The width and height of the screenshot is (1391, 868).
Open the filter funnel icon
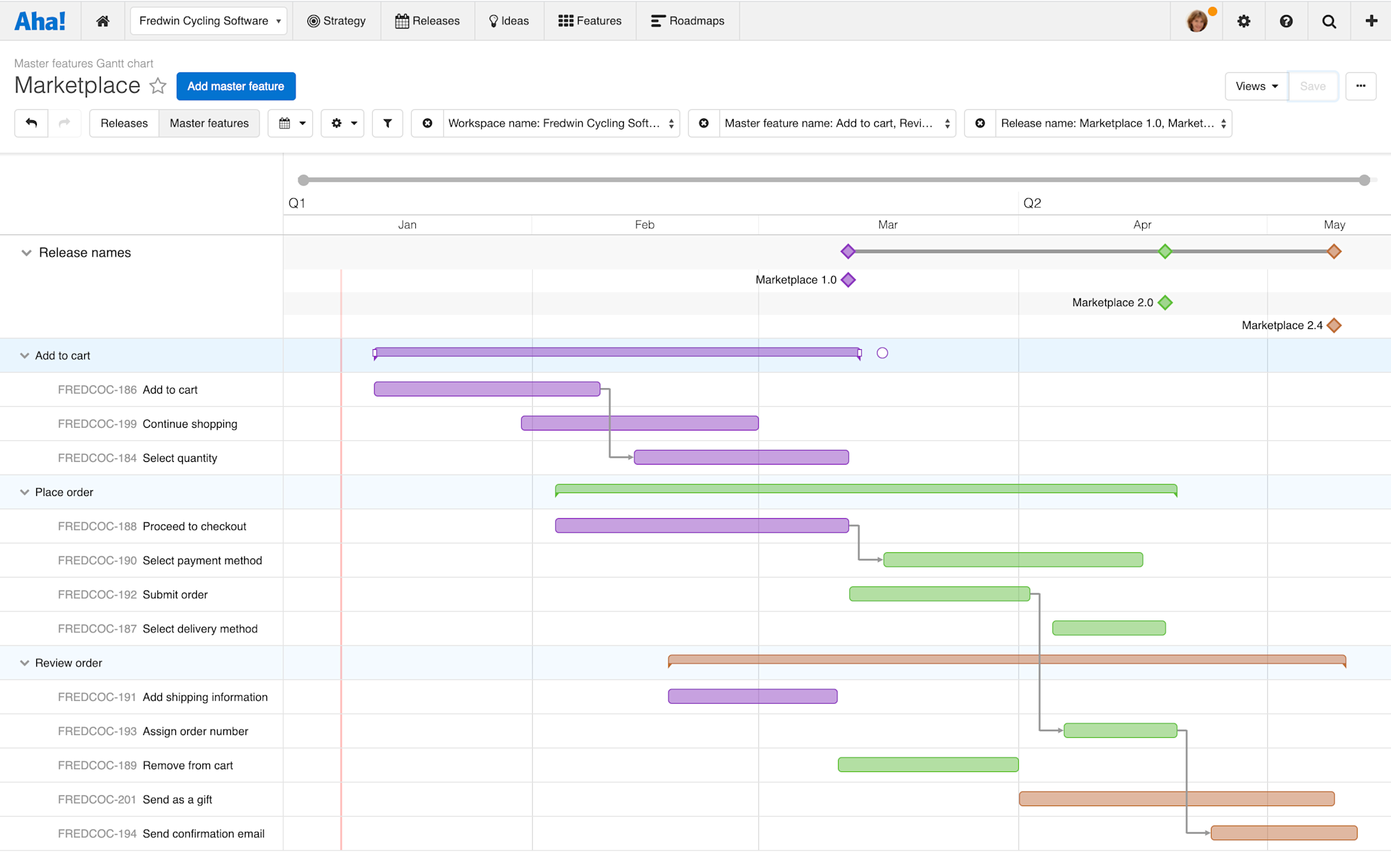pyautogui.click(x=387, y=123)
